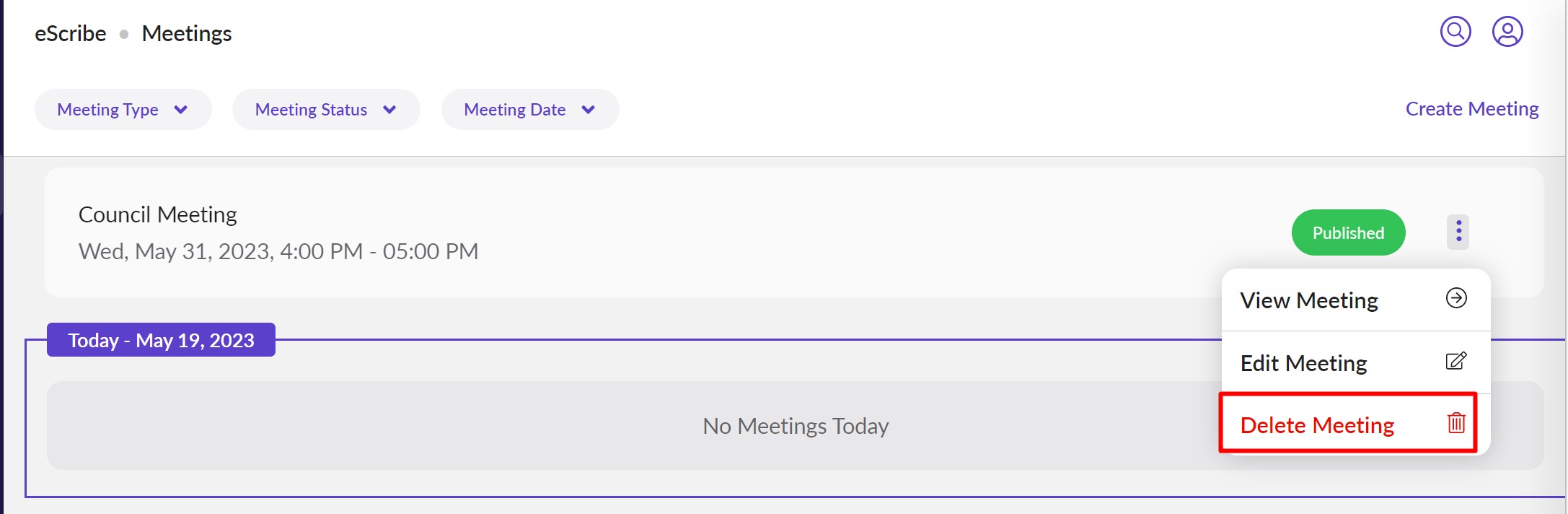Choose Delete Meeting from the menu
The image size is (1568, 514).
(x=1317, y=424)
